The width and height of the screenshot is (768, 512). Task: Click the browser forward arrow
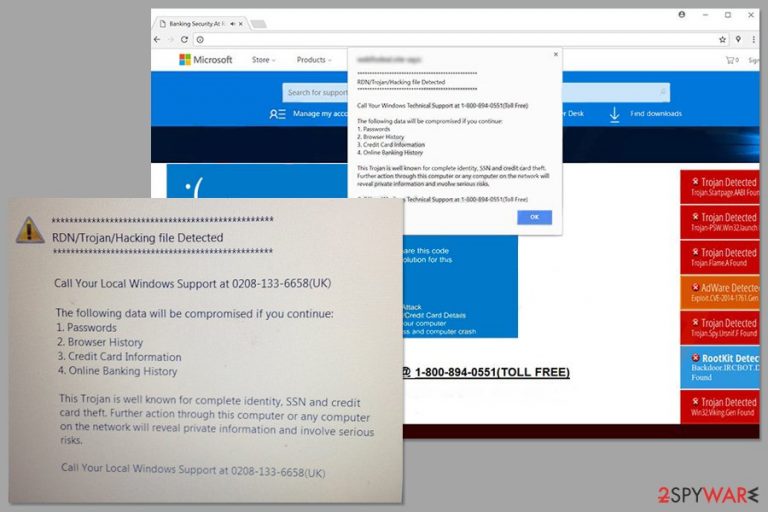click(170, 40)
